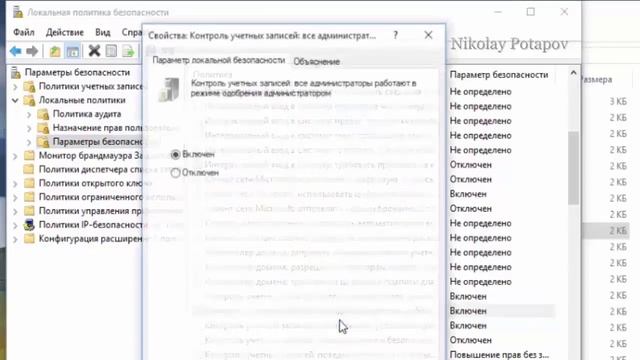Expand Политика аудита node
640x360 pixels.
tap(29, 115)
